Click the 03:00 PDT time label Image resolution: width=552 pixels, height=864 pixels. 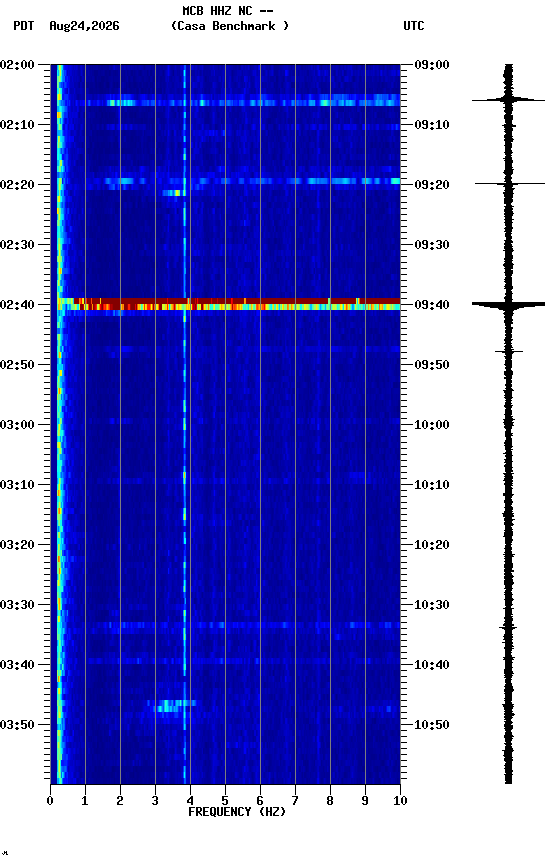(x=17, y=425)
